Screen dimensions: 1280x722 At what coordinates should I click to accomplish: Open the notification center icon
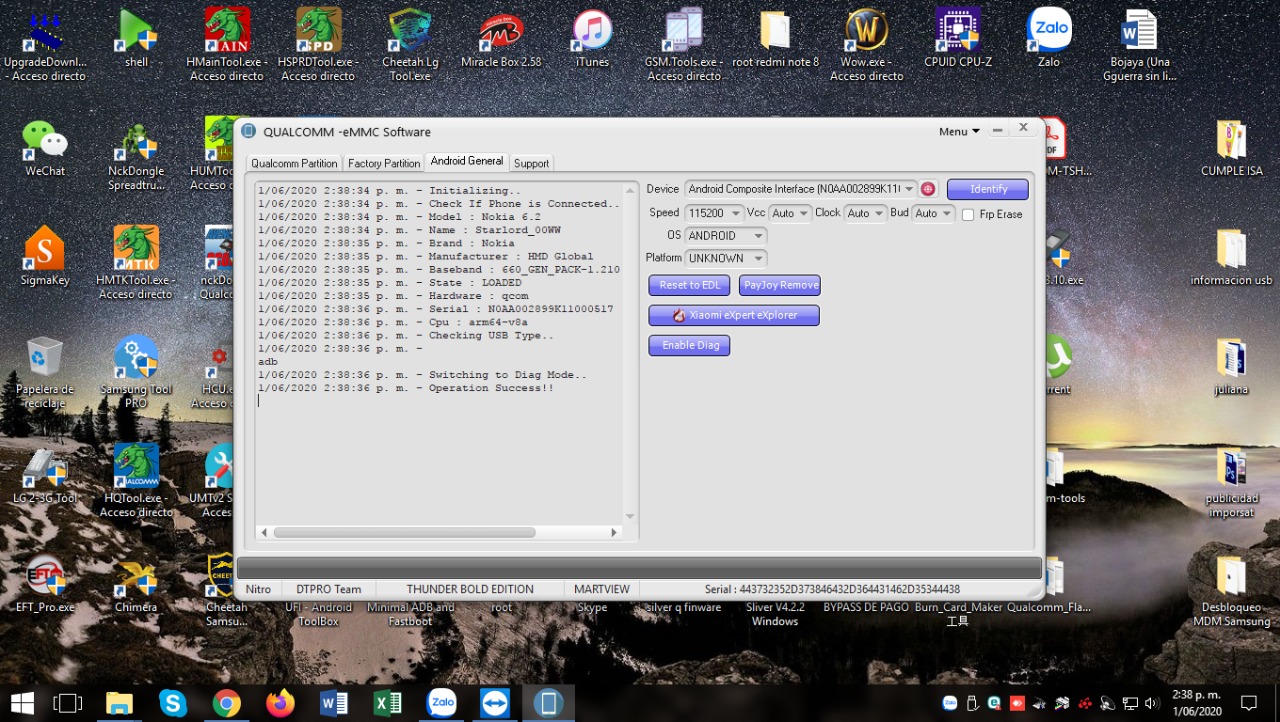(1249, 703)
